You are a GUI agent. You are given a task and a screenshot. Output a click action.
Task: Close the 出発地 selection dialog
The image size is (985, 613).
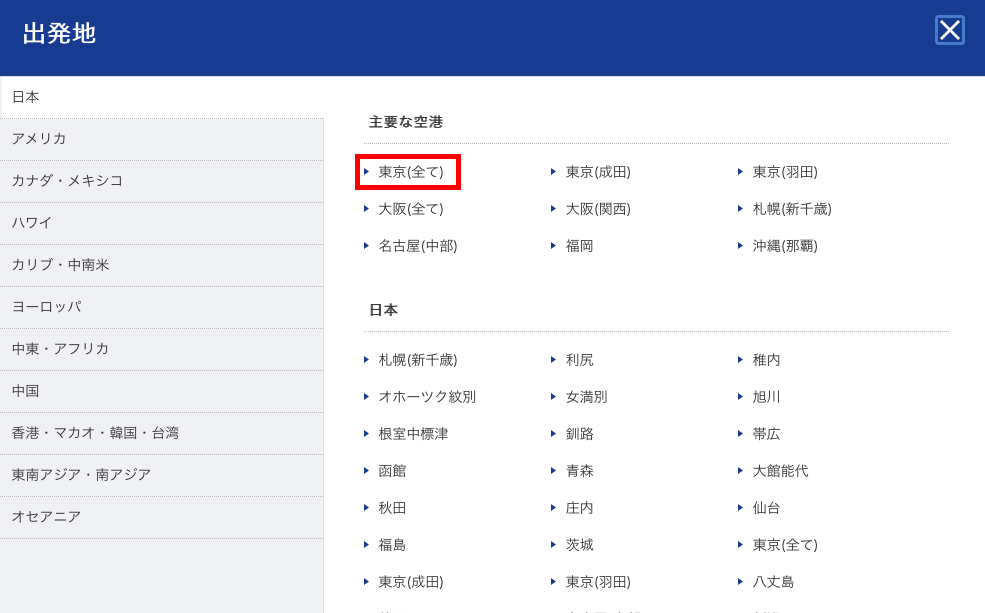[x=948, y=31]
